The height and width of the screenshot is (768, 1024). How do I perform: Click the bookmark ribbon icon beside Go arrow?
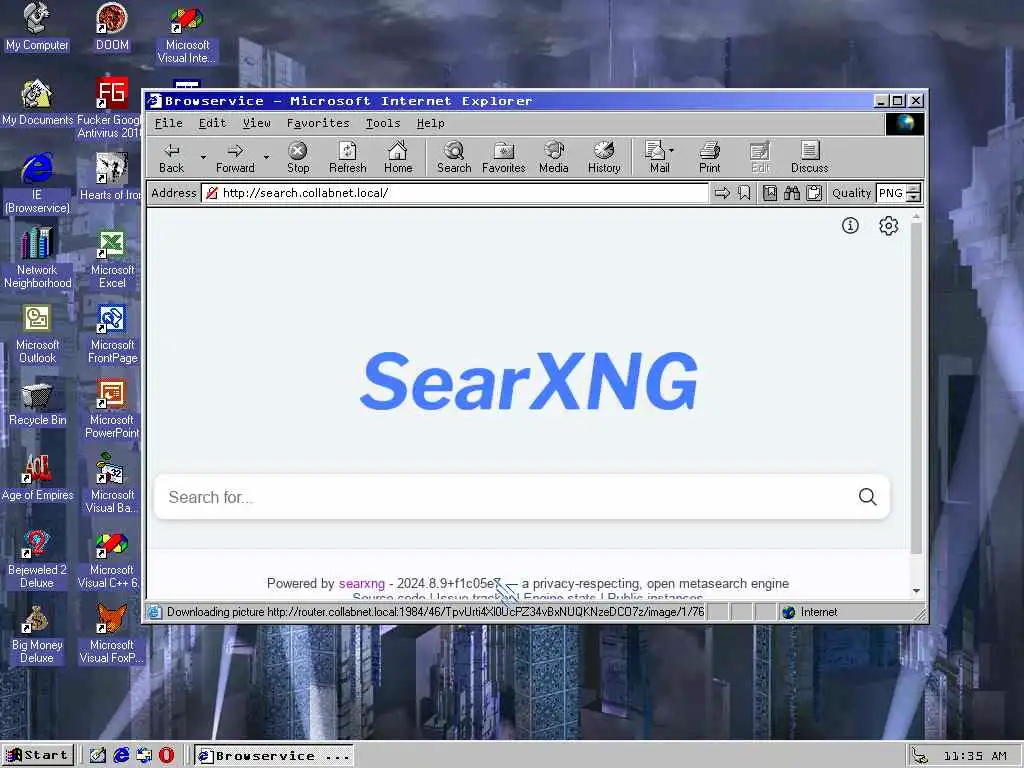[x=744, y=193]
